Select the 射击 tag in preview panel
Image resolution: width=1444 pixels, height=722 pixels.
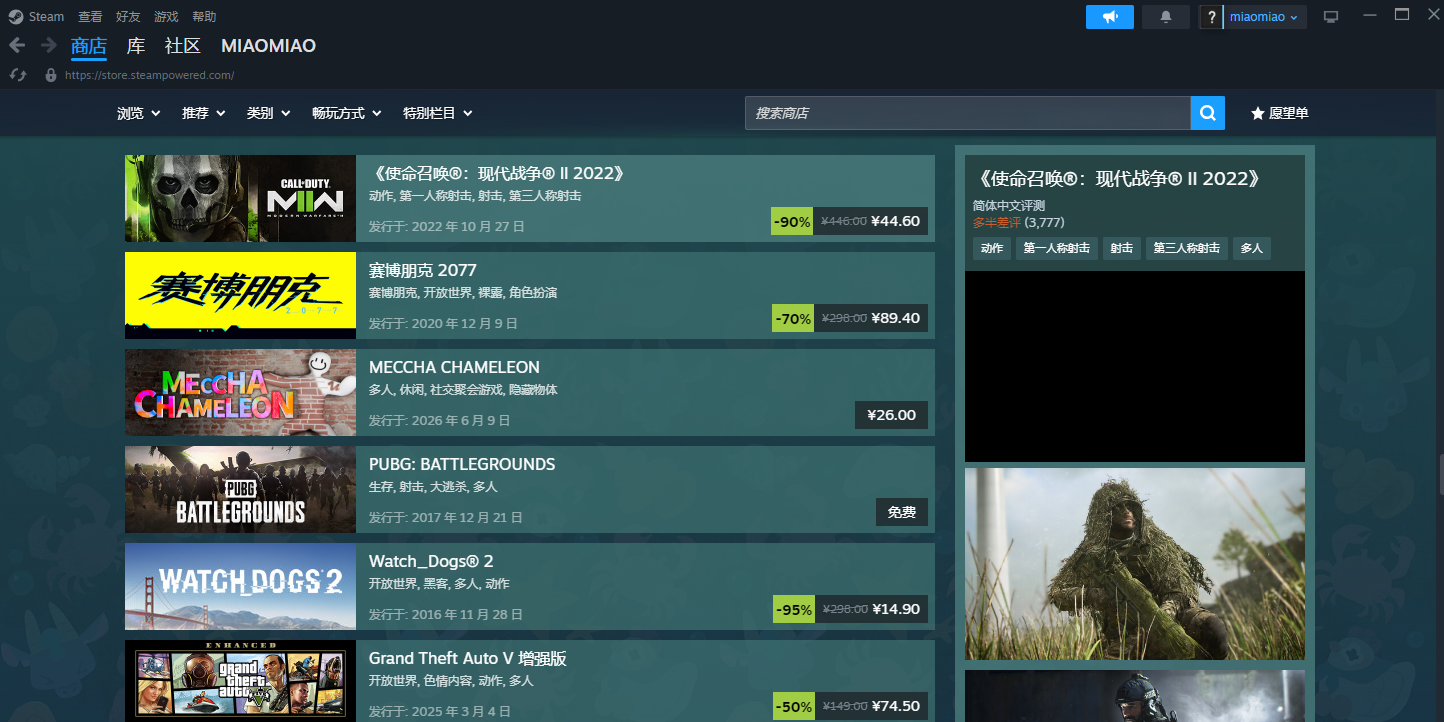1122,248
